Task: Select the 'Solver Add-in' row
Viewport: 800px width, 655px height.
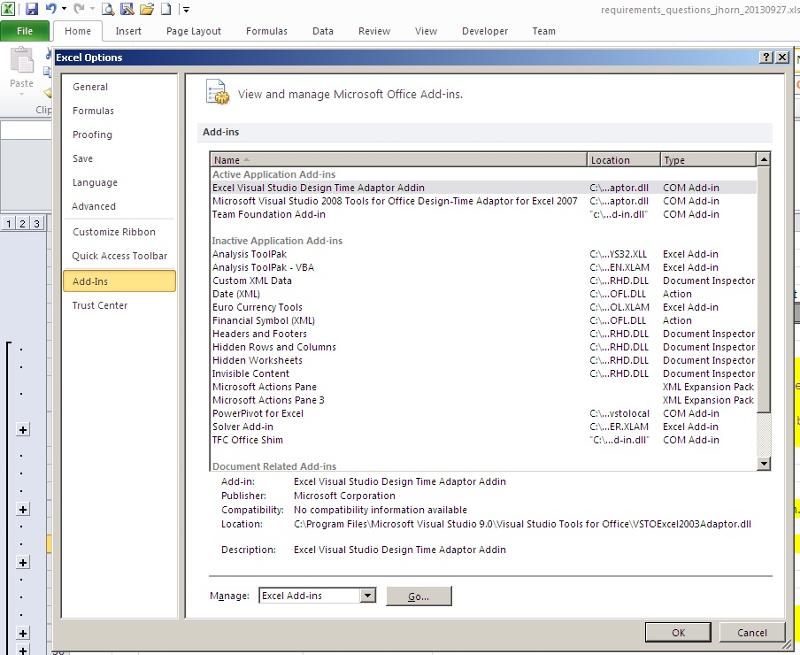Action: [483, 426]
